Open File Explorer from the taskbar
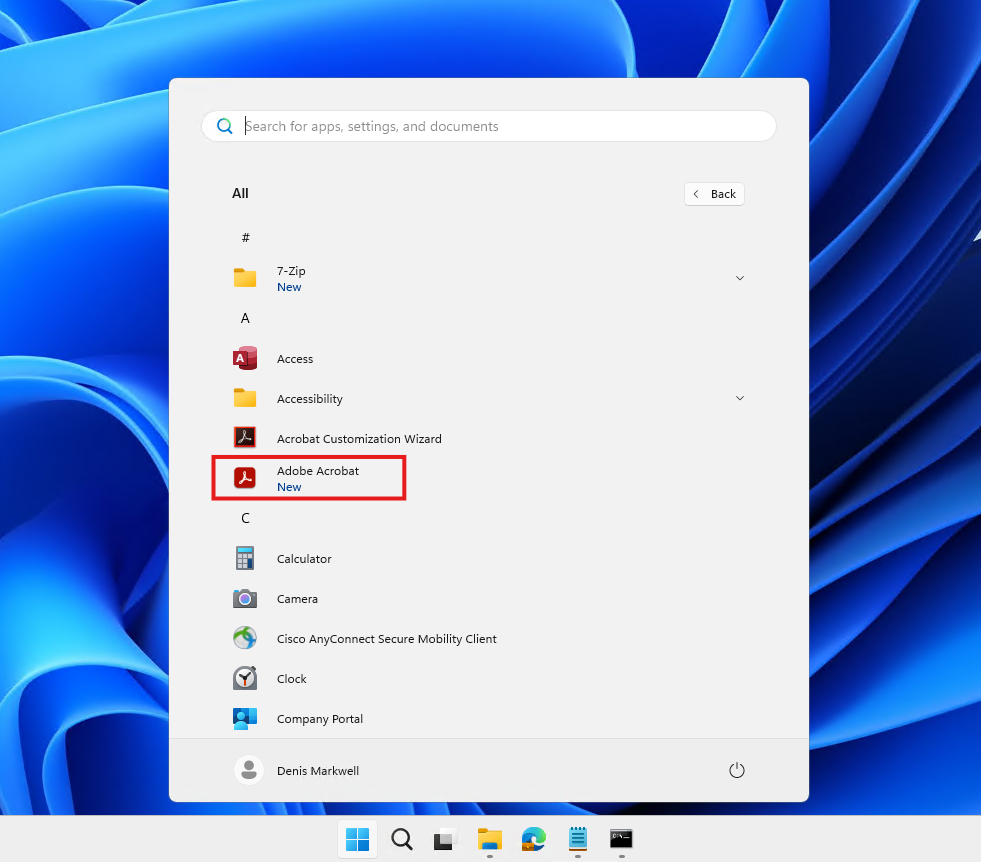The height and width of the screenshot is (862, 981). [x=489, y=839]
